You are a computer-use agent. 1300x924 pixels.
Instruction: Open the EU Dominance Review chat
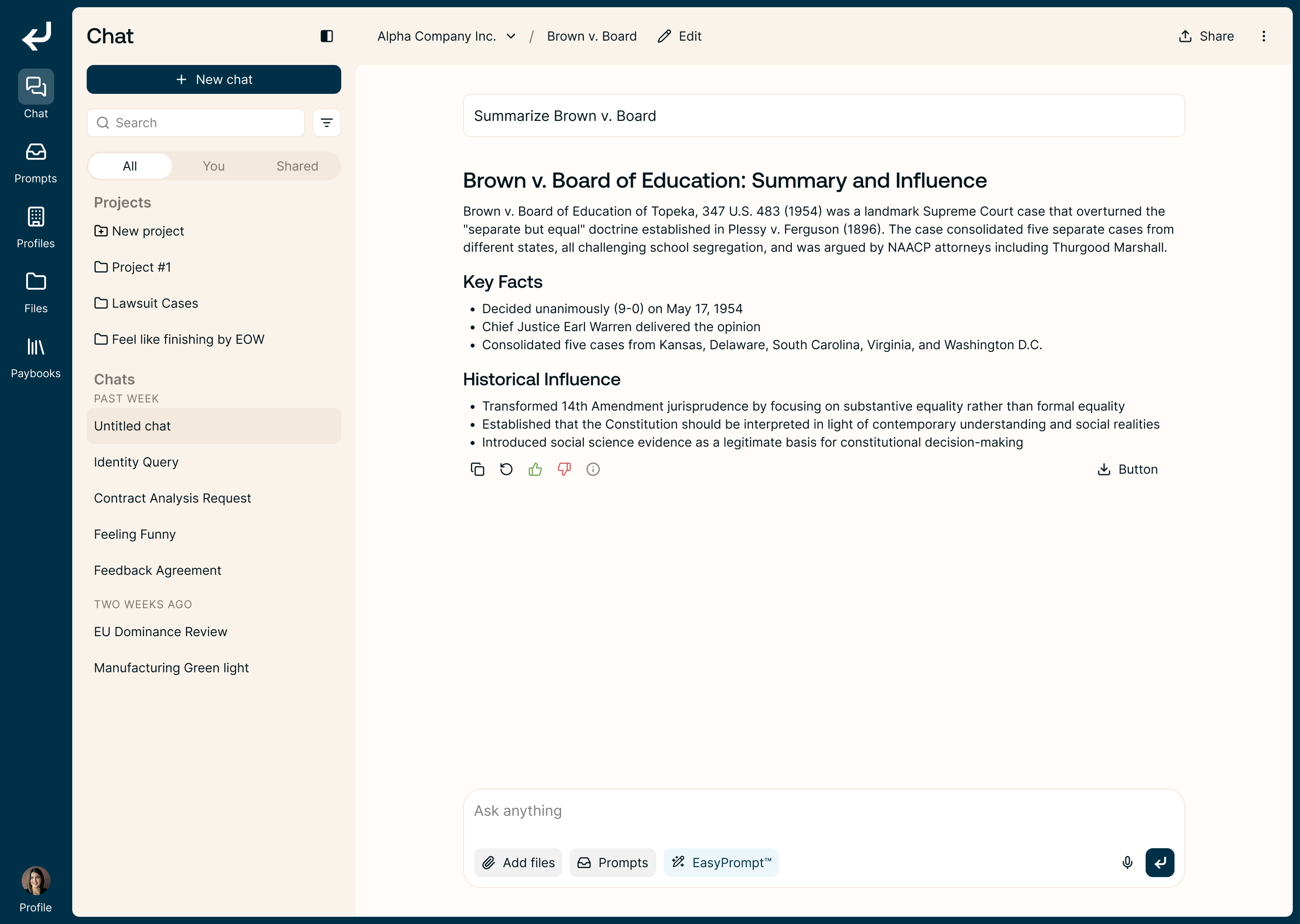(214, 632)
